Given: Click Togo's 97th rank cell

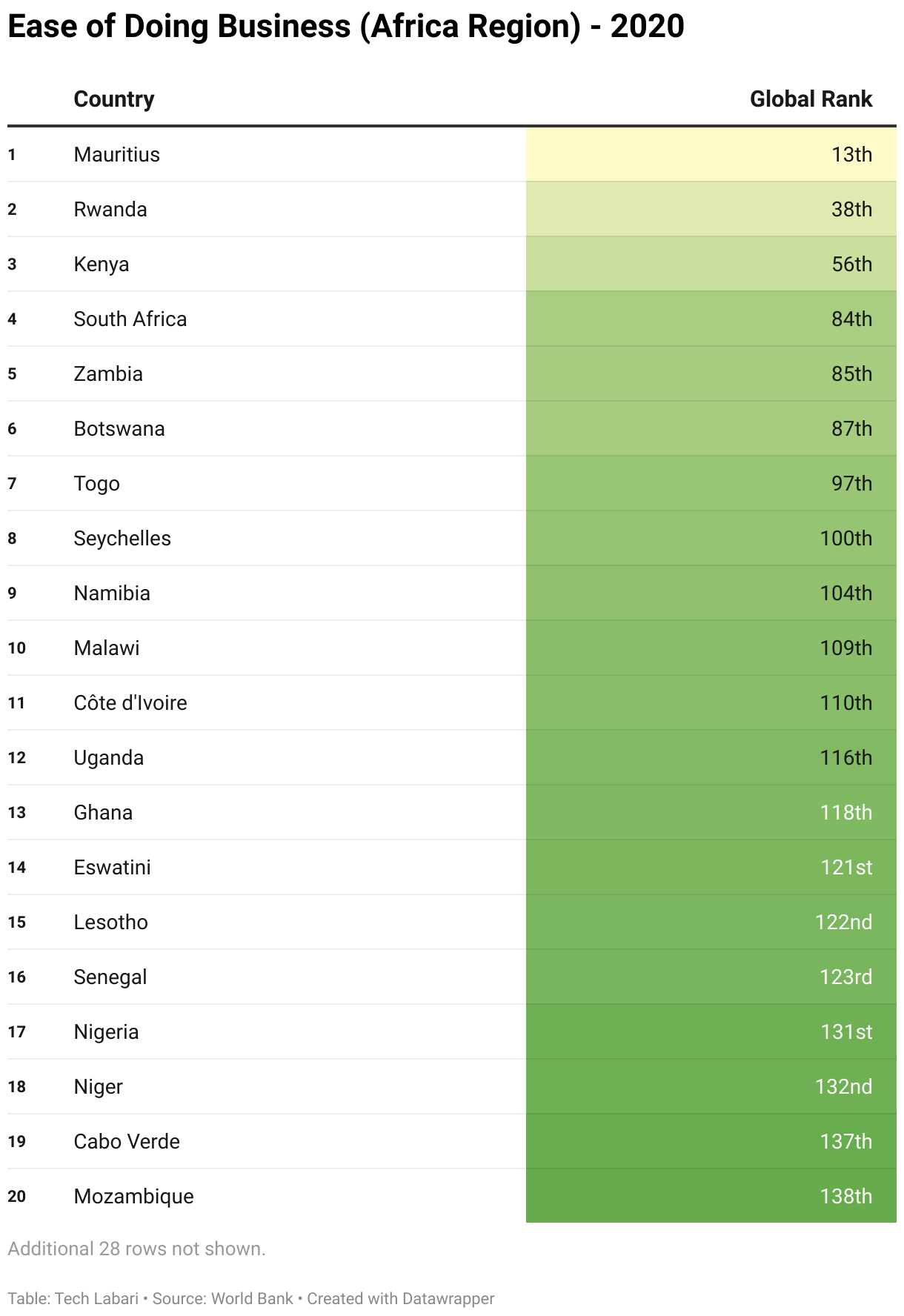Looking at the screenshot, I should pos(851,484).
